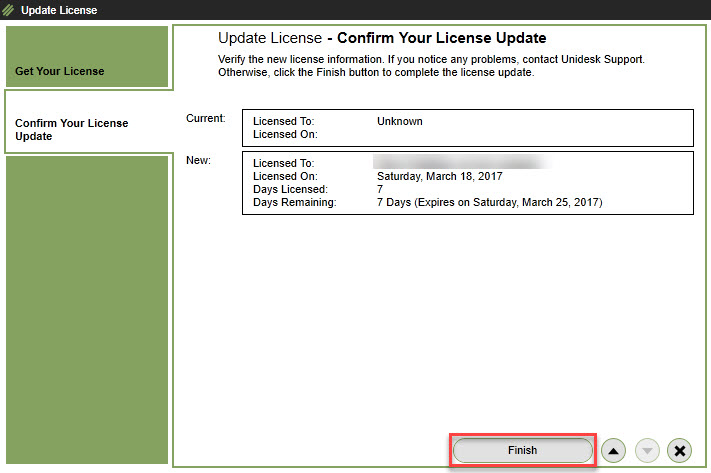The image size is (711, 473).
Task: Click the Days Remaining: label
Action: pos(295,202)
